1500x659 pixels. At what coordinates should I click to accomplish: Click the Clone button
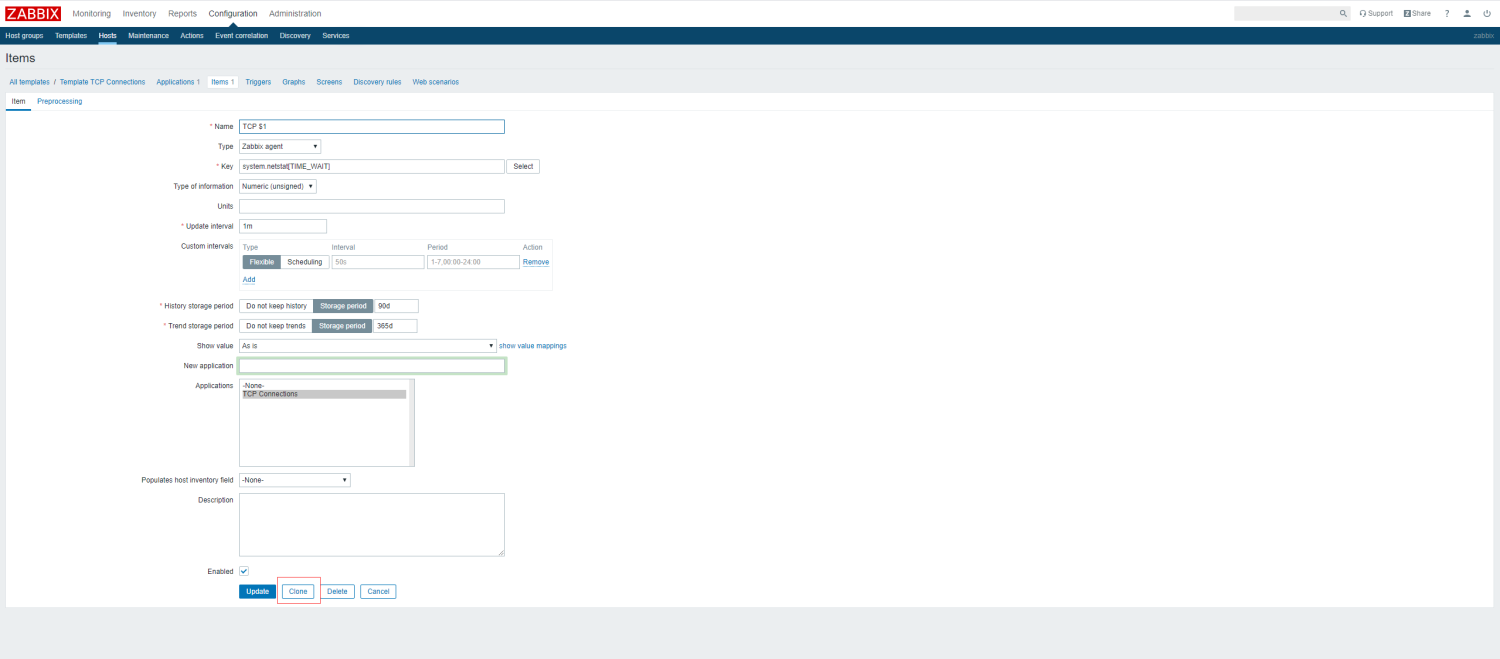click(x=298, y=592)
